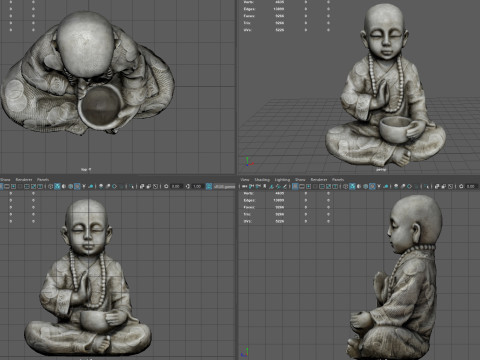Toggle Shadows in front view toolbar

click(91, 186)
